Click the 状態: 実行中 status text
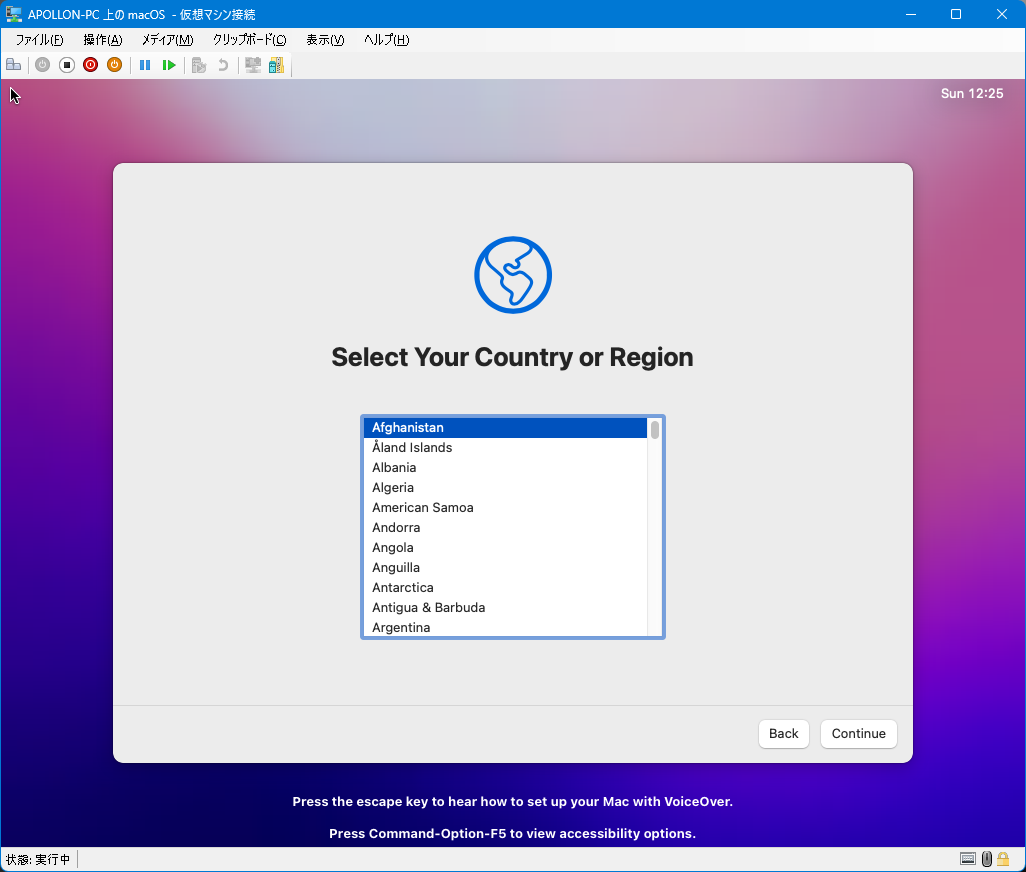Viewport: 1026px width, 872px height. (38, 859)
